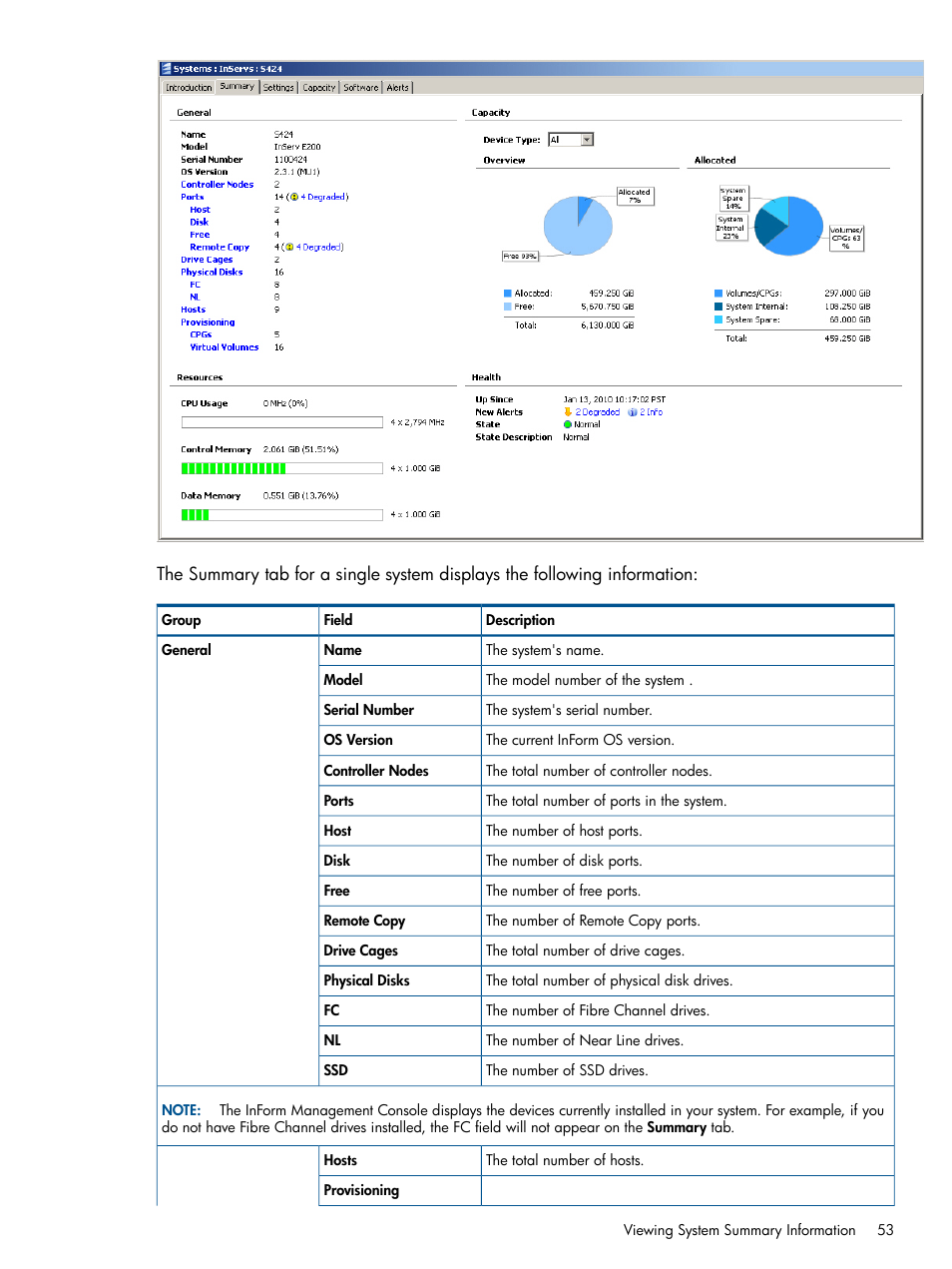Screen dimensions: 952x1269
Task: Open the Drive Cages link
Action: click(x=207, y=260)
